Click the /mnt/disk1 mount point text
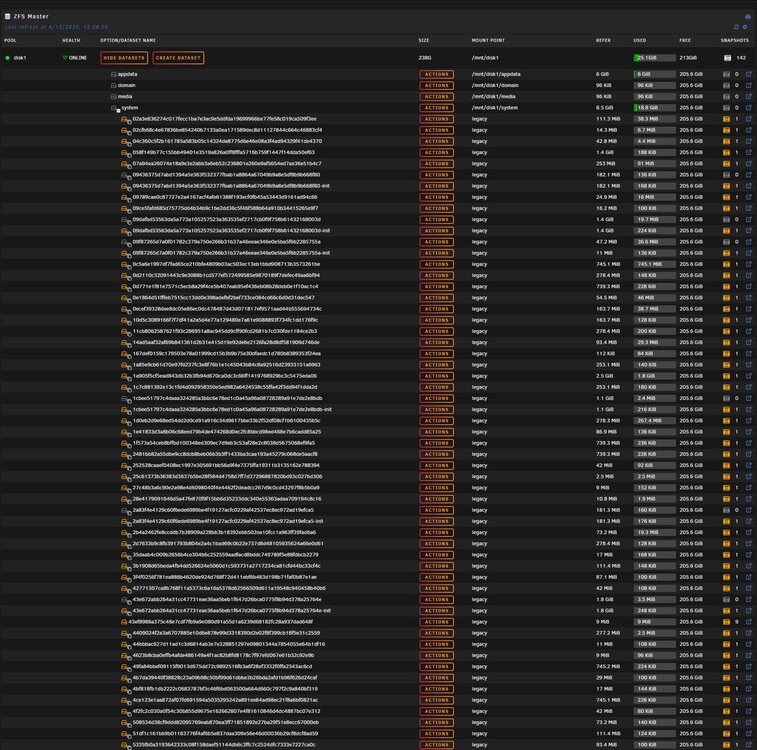 [485, 58]
